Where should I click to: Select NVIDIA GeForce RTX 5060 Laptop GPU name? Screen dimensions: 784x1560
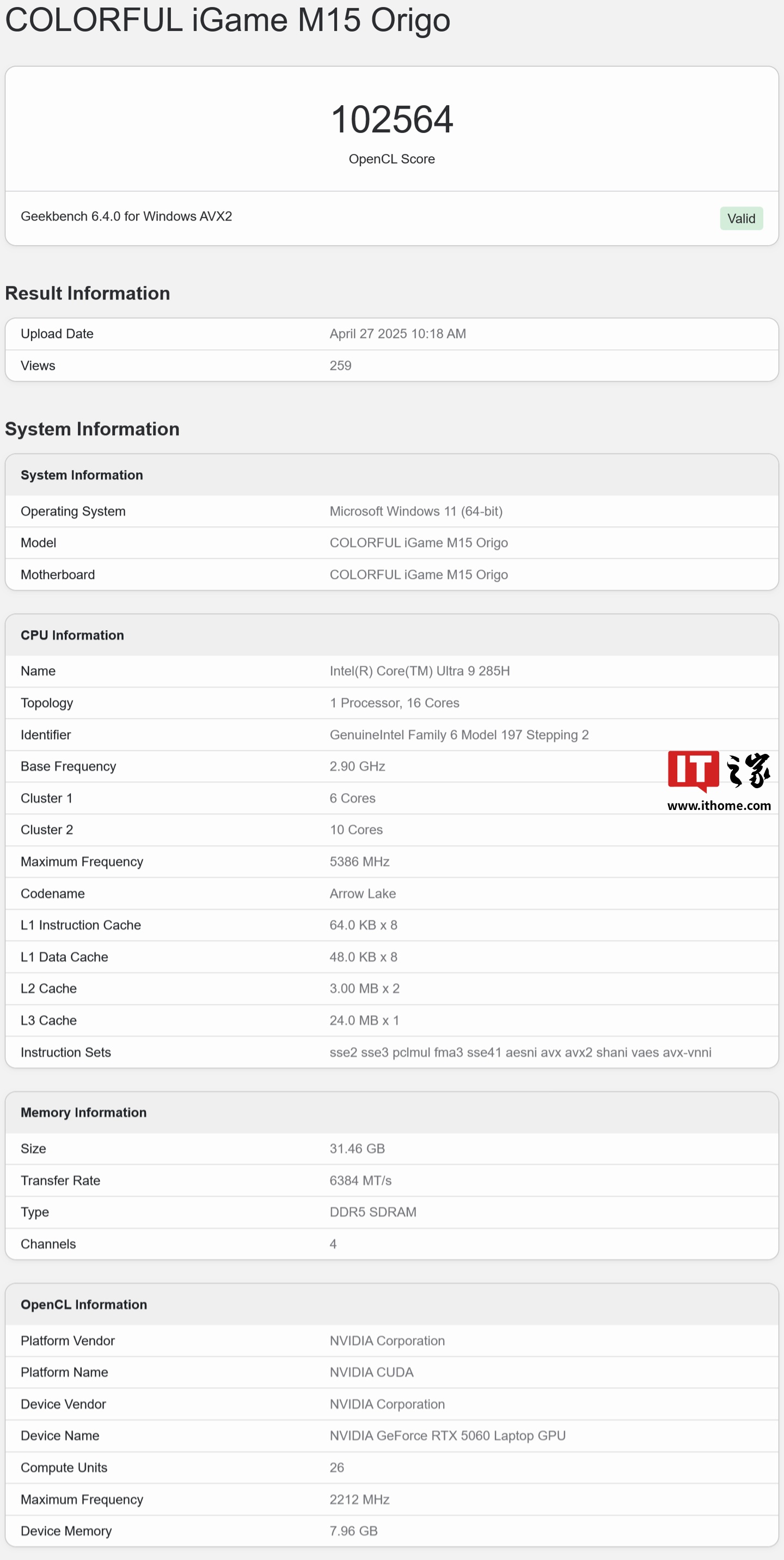[448, 1436]
